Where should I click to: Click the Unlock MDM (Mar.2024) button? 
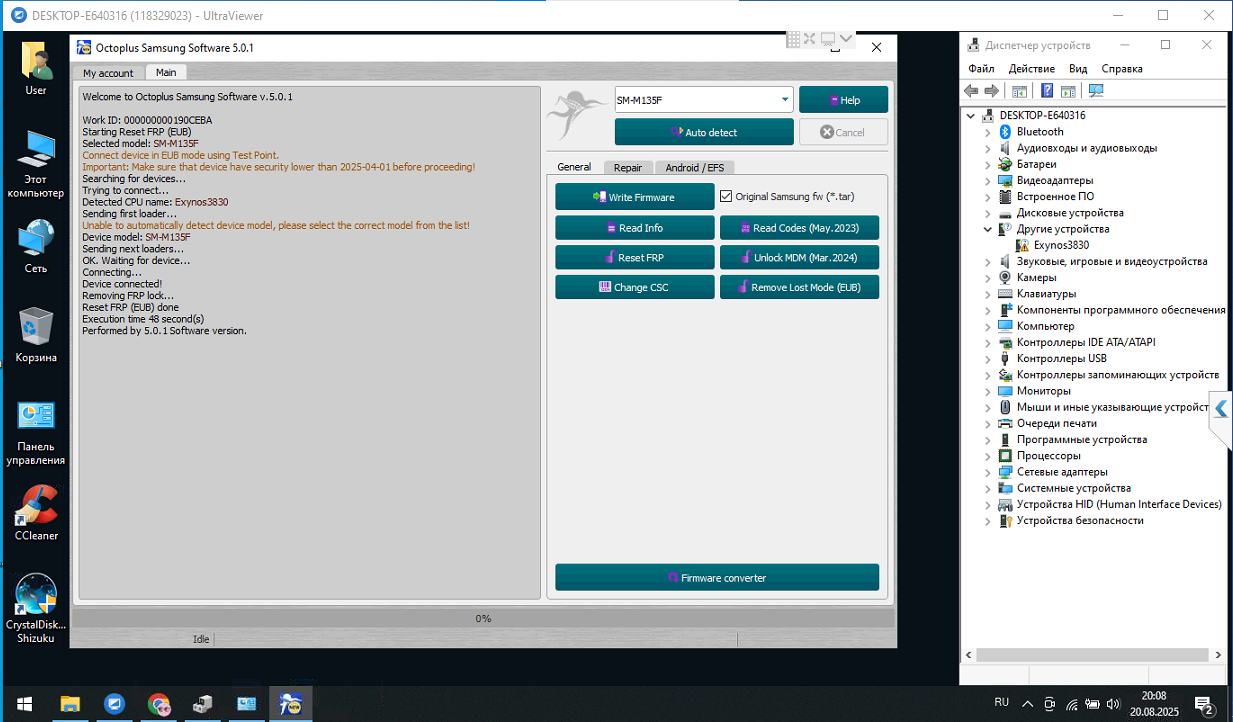click(800, 258)
